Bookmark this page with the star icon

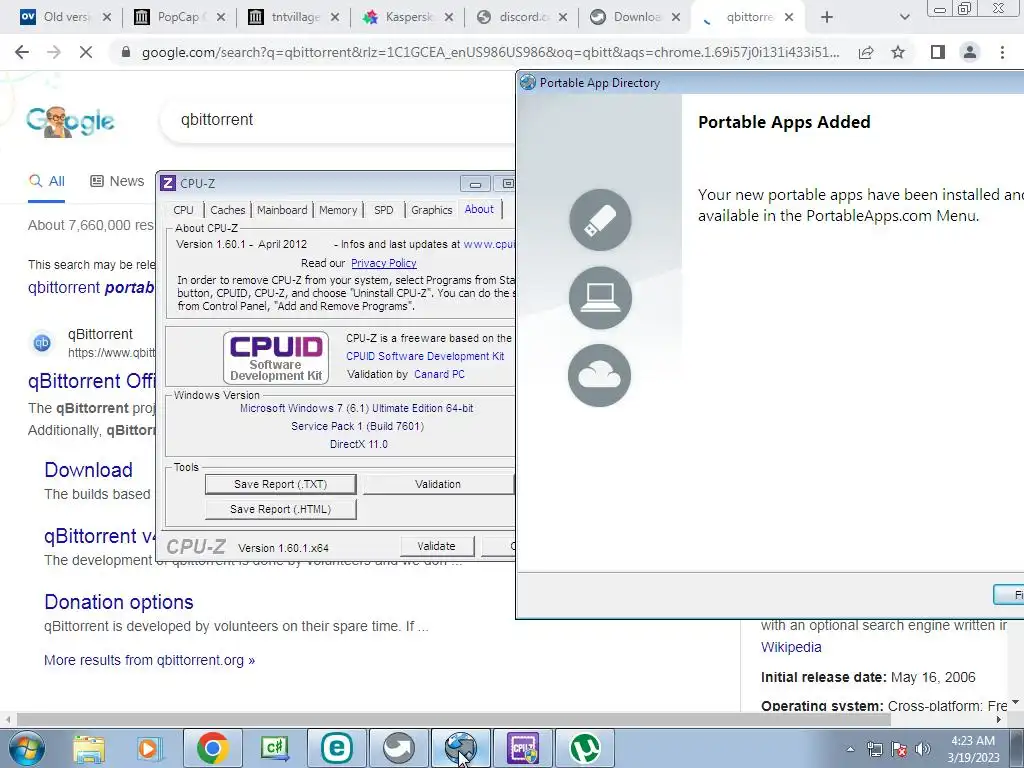898,52
